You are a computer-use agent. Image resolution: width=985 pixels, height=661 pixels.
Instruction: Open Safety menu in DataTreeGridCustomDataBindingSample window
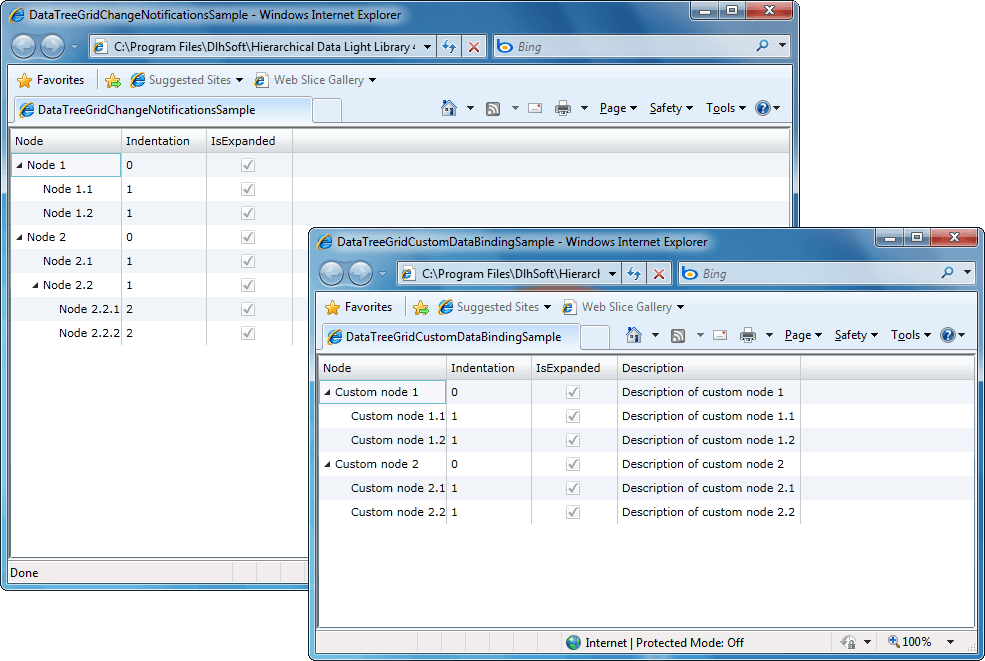coord(856,335)
